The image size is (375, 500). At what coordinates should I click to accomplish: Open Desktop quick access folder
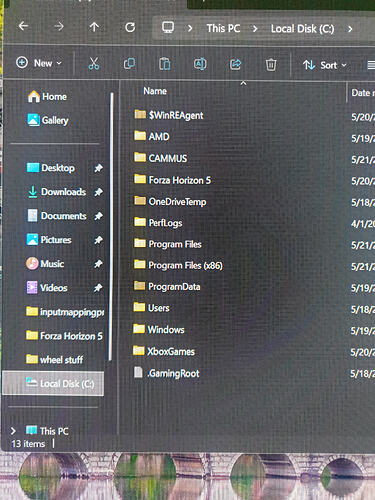(x=50, y=168)
